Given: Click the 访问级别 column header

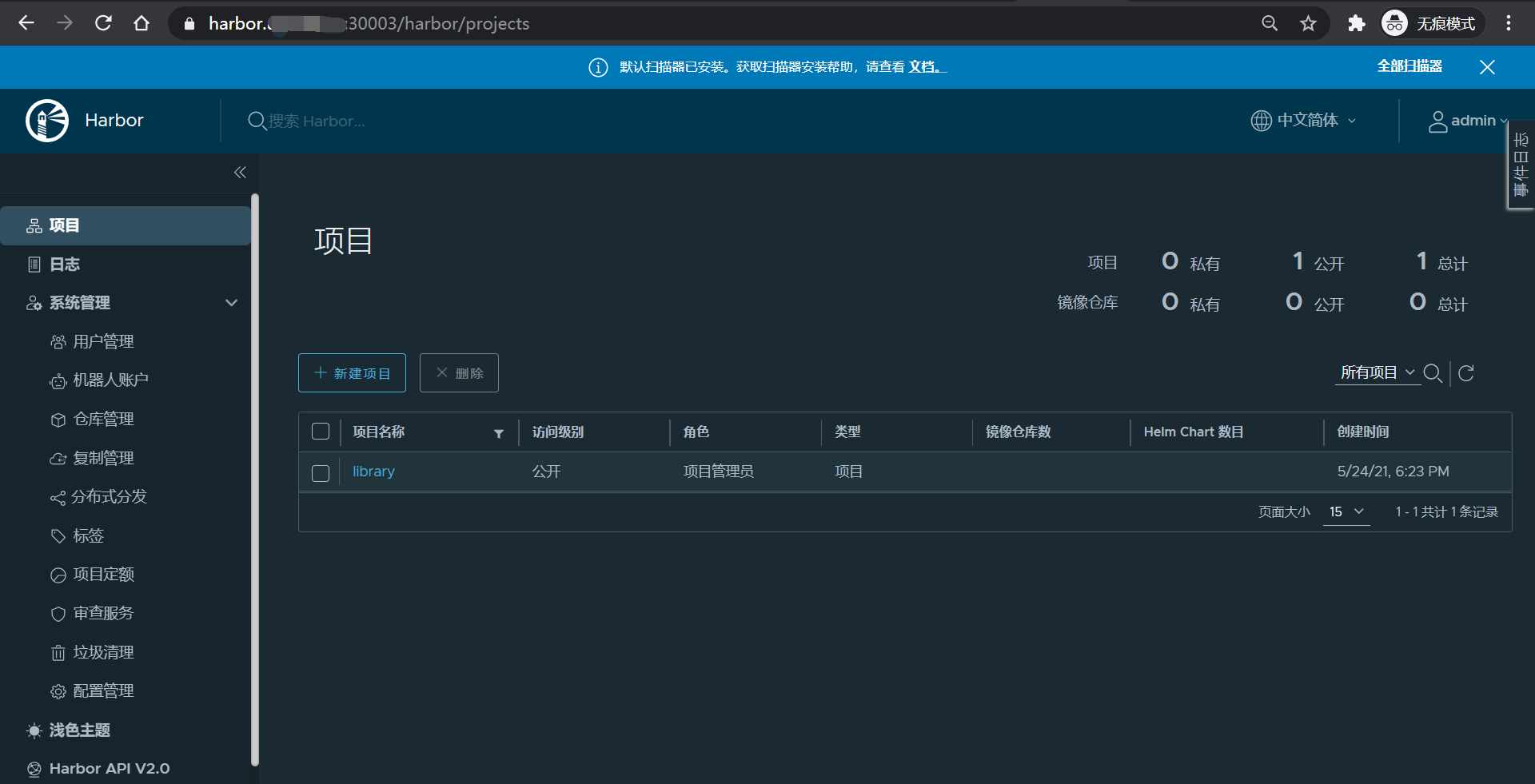Looking at the screenshot, I should click(x=558, y=432).
